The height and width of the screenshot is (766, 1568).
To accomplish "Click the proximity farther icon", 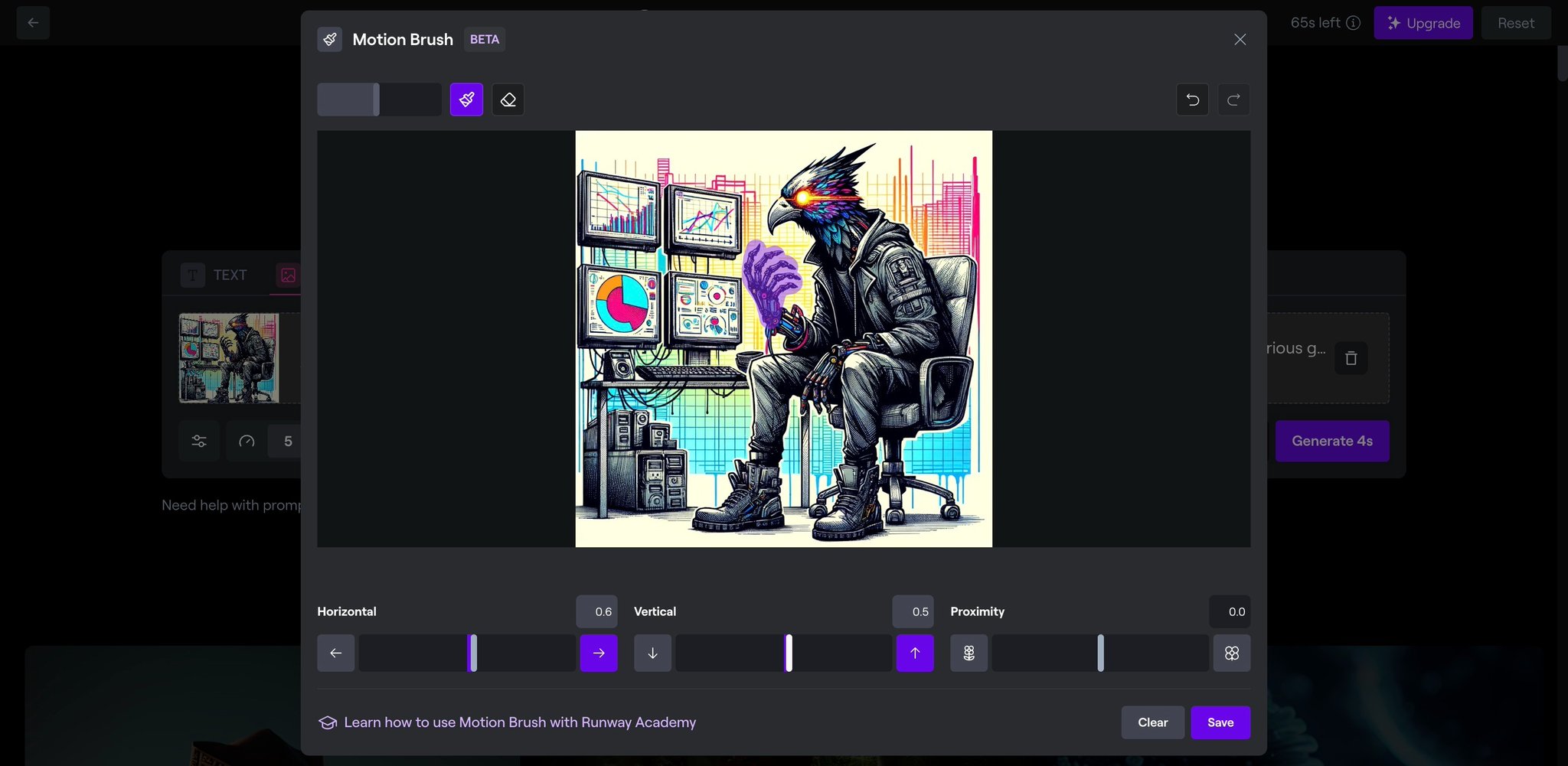I will coord(969,653).
